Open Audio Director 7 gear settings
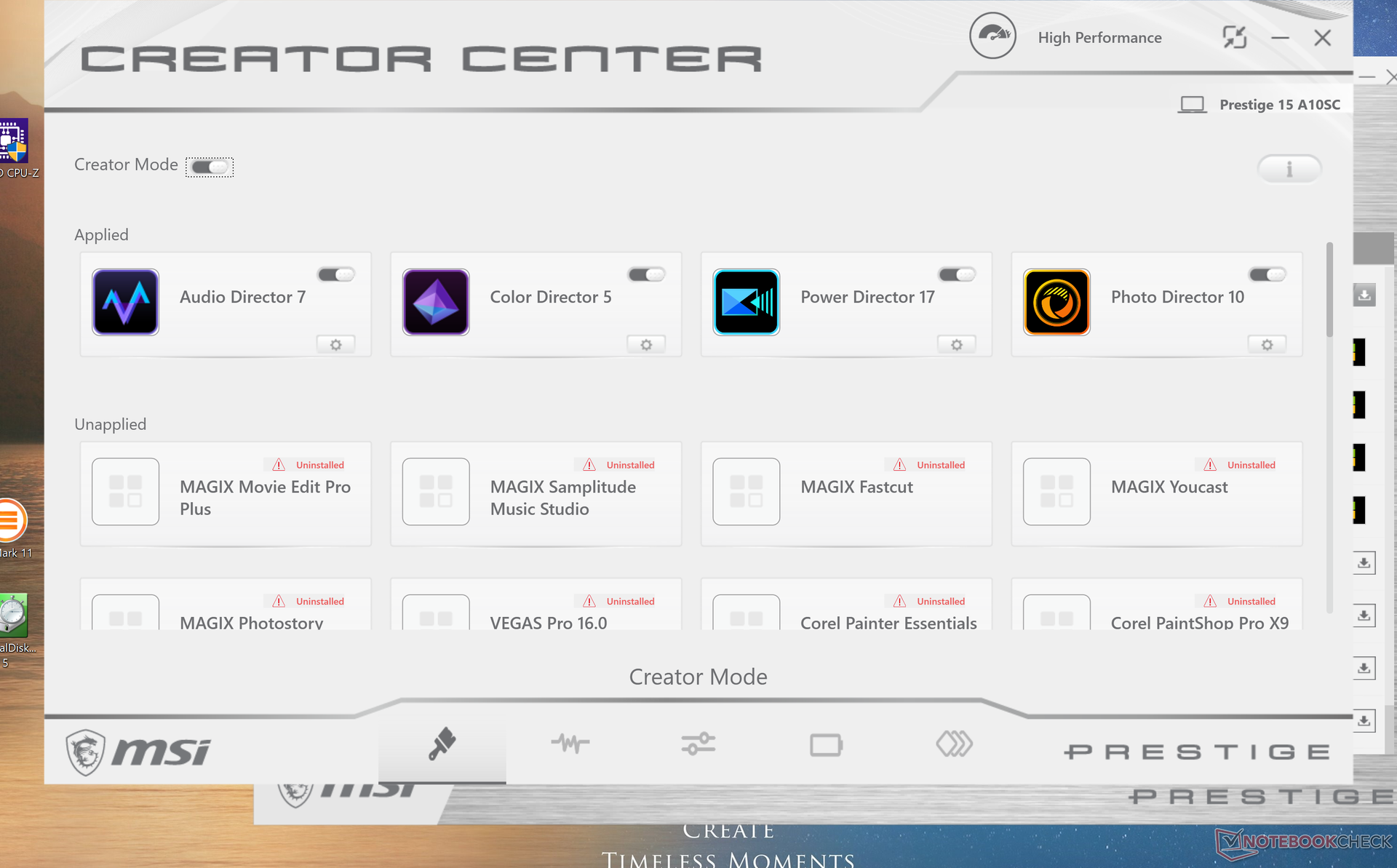1397x868 pixels. point(335,345)
